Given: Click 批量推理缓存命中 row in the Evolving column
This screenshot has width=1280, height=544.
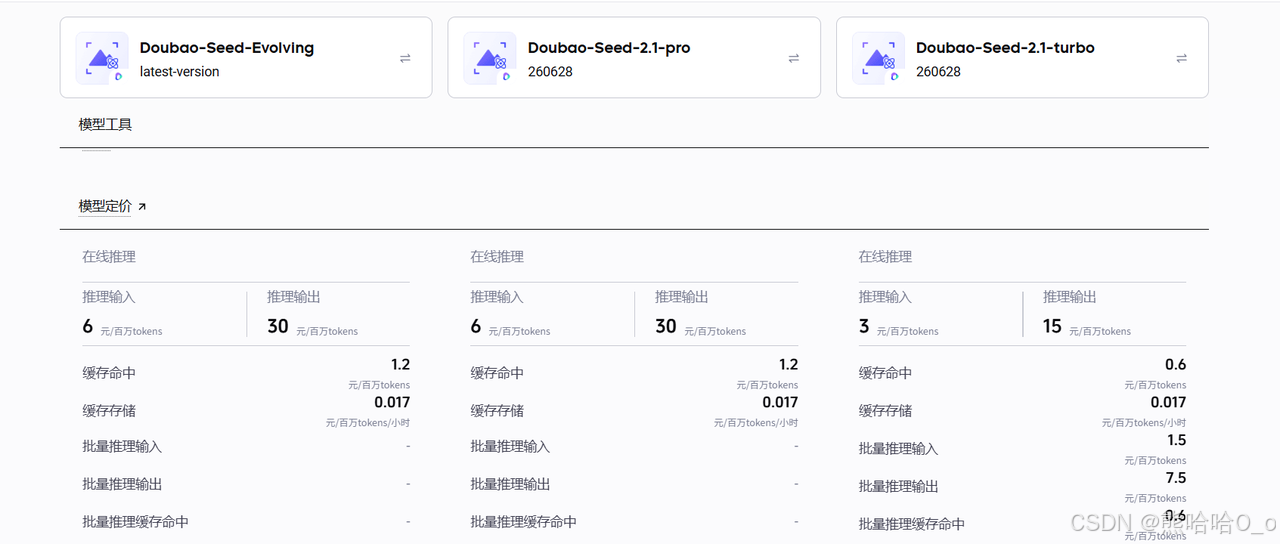Looking at the screenshot, I should pos(246,522).
